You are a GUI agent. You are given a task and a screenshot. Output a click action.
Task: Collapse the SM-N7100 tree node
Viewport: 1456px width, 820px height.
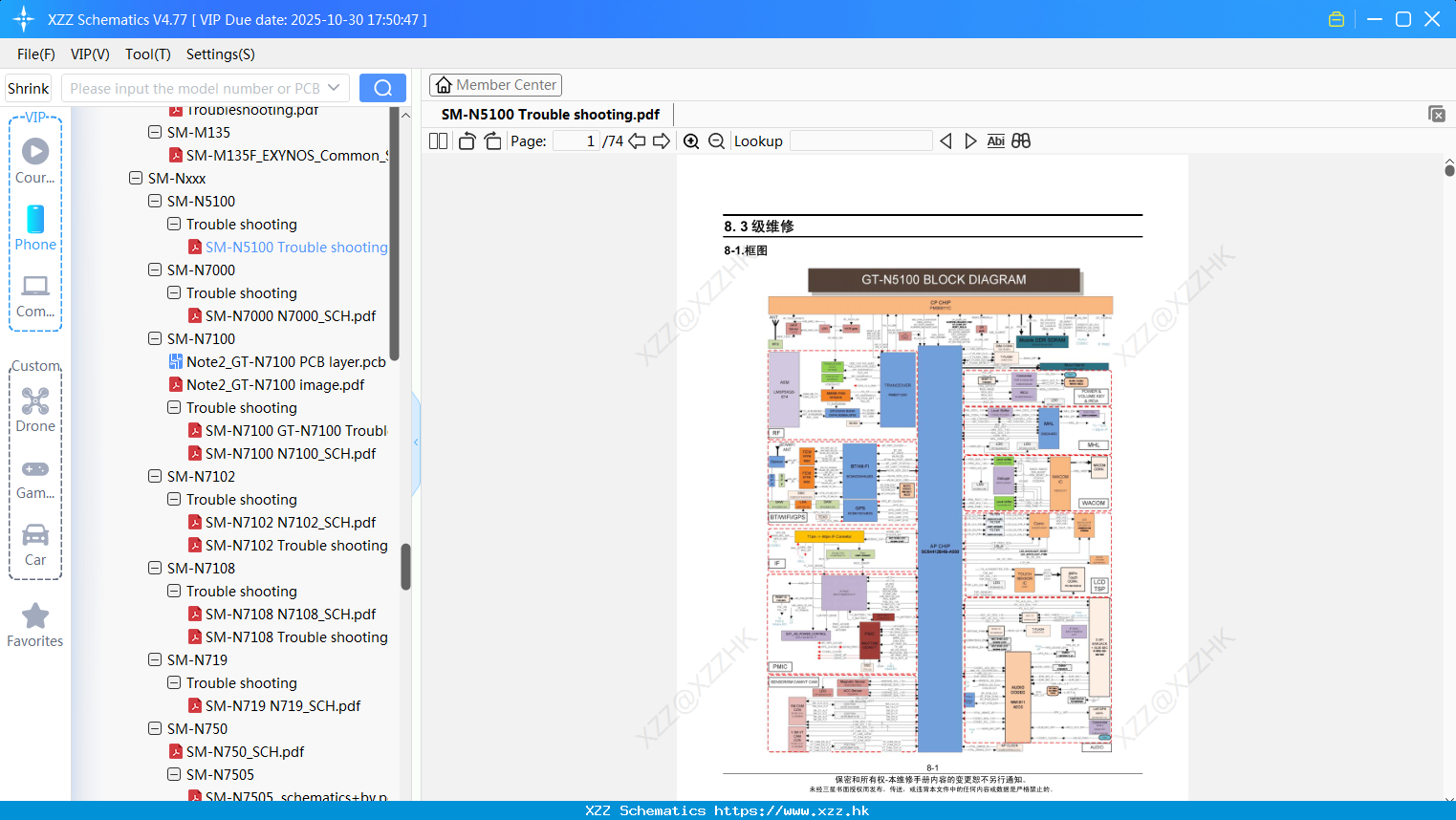[x=155, y=338]
